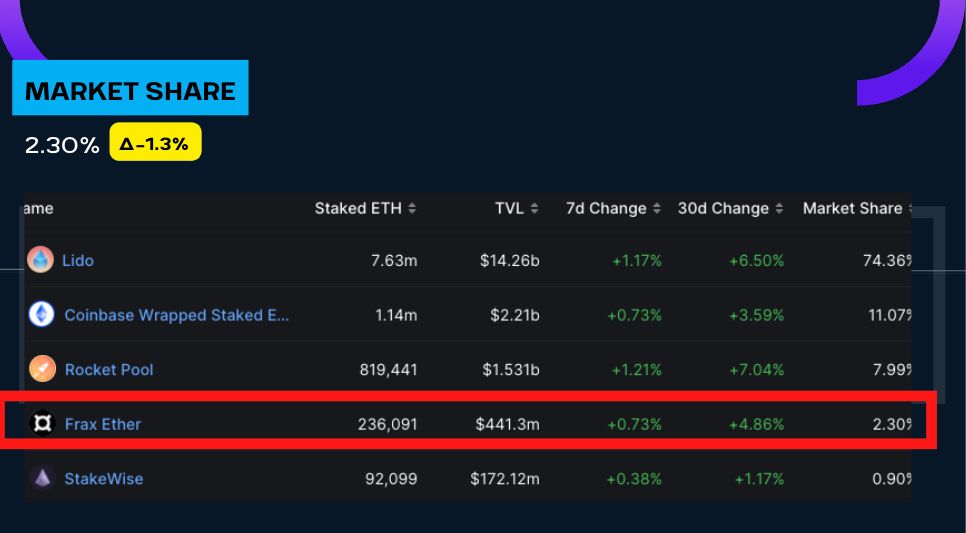Click the StakeWise logo icon

[41, 478]
